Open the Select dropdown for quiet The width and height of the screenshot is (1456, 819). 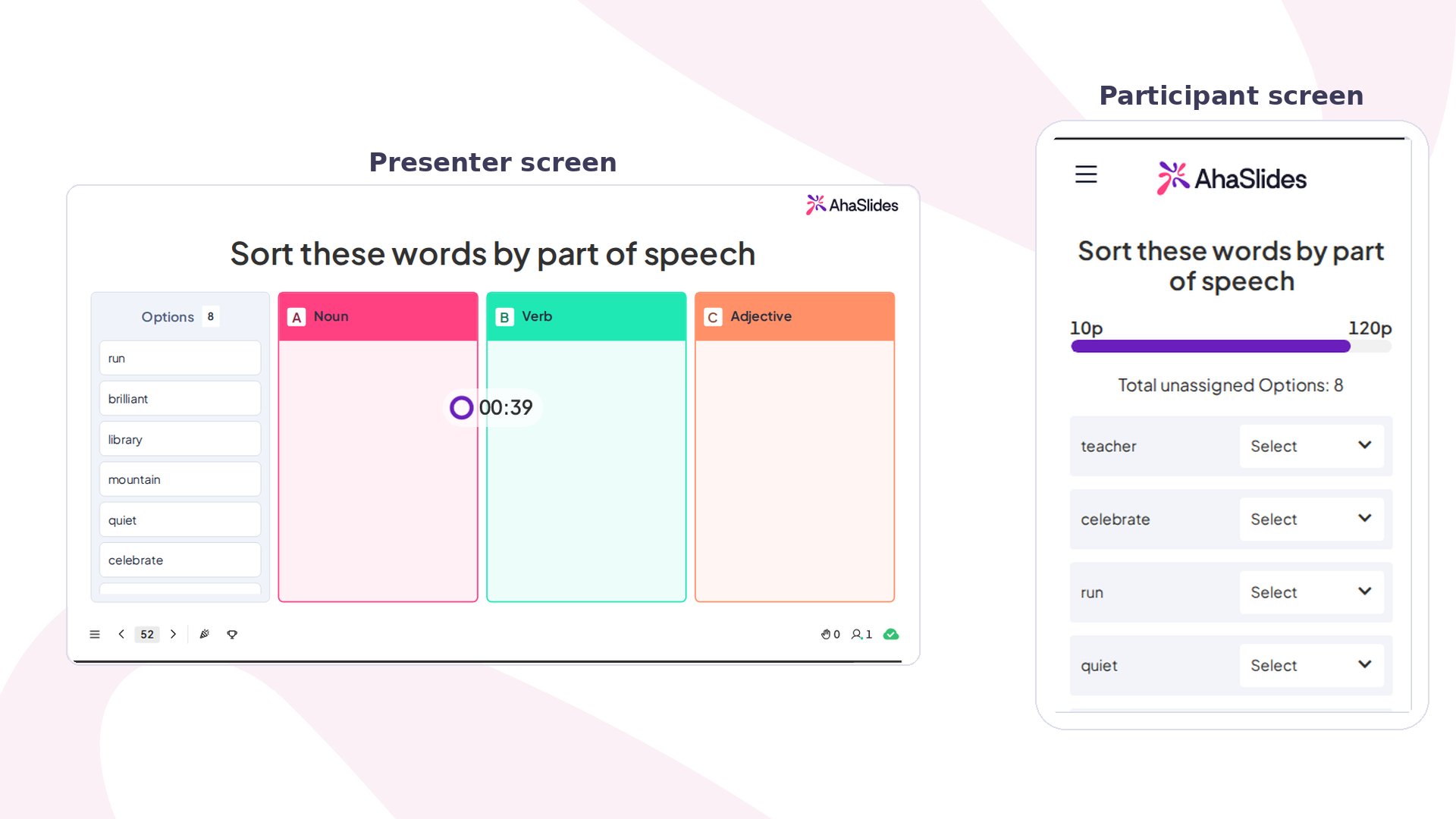[1311, 665]
